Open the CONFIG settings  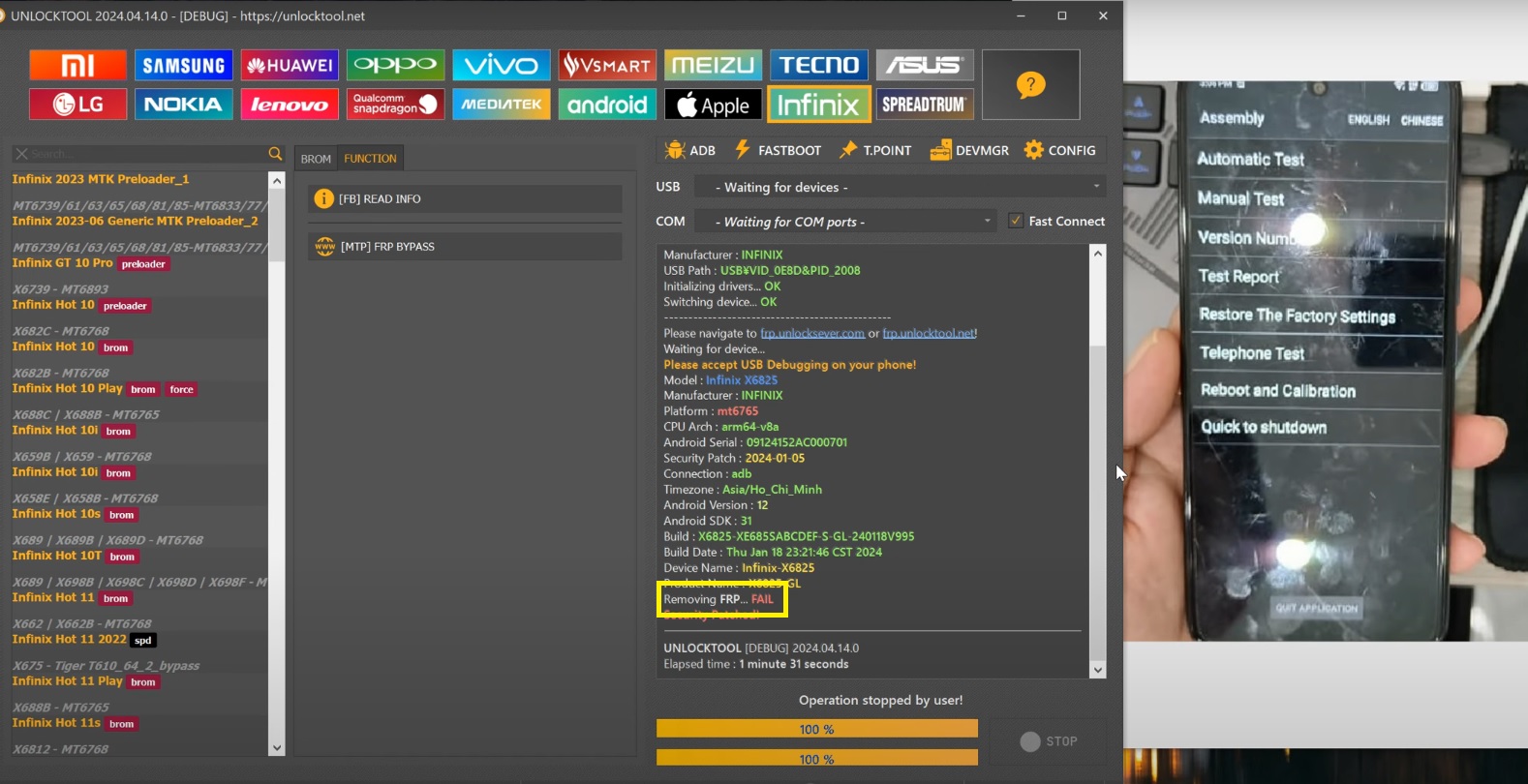pyautogui.click(x=1060, y=150)
